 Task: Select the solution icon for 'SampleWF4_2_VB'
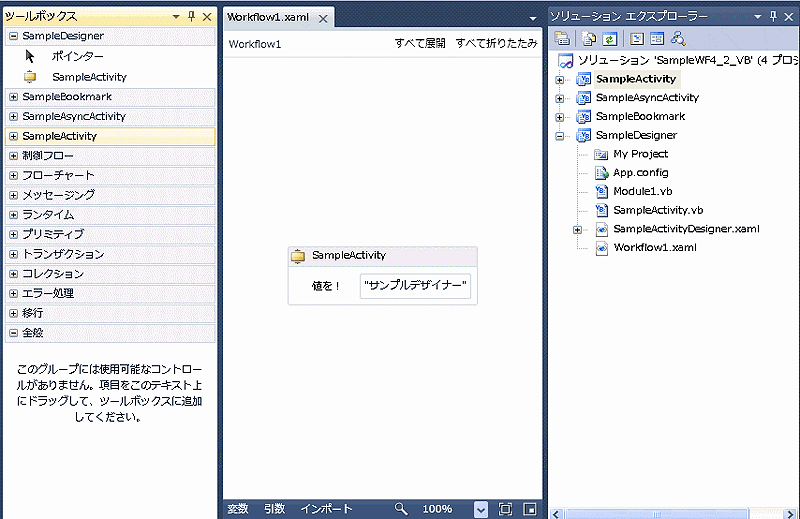click(565, 61)
